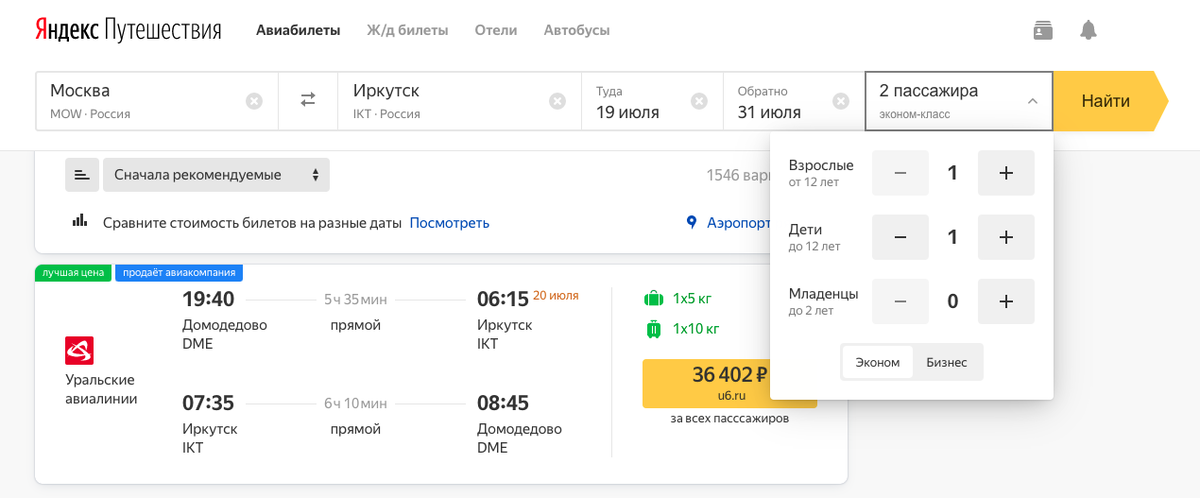Switch to the Ж/д билеты tab
Viewport: 1200px width, 498px height.
pyautogui.click(x=407, y=30)
